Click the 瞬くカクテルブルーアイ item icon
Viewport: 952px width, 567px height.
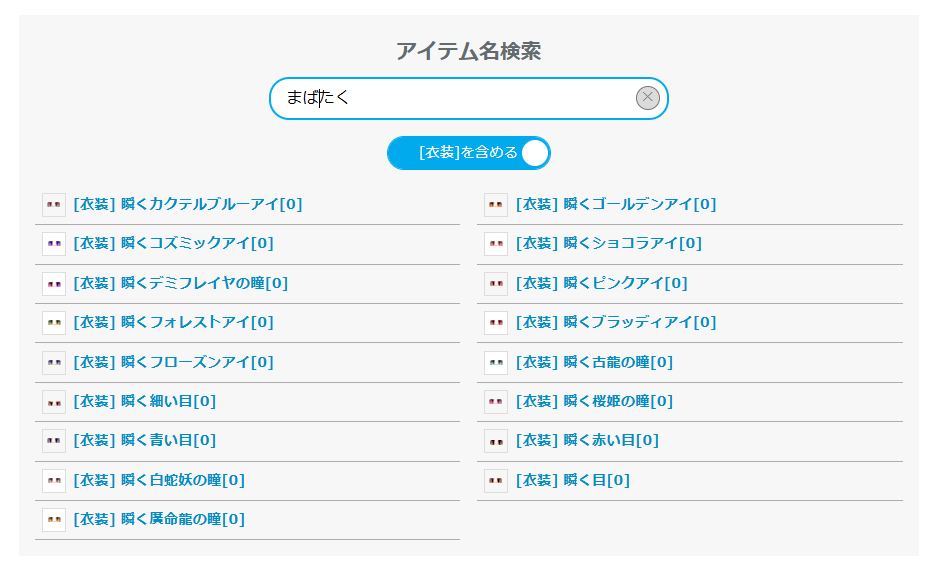click(x=54, y=205)
